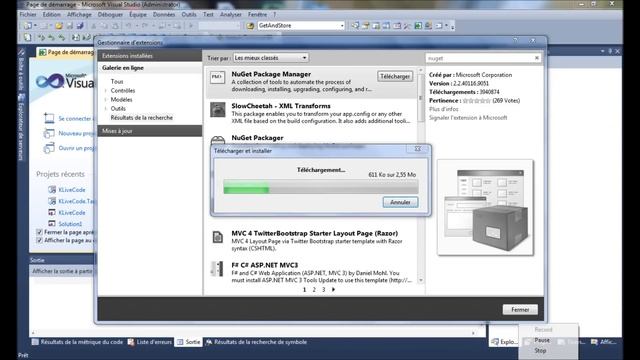Click the Télécharger button for NuGet Package Manager
The height and width of the screenshot is (360, 640).
point(395,76)
